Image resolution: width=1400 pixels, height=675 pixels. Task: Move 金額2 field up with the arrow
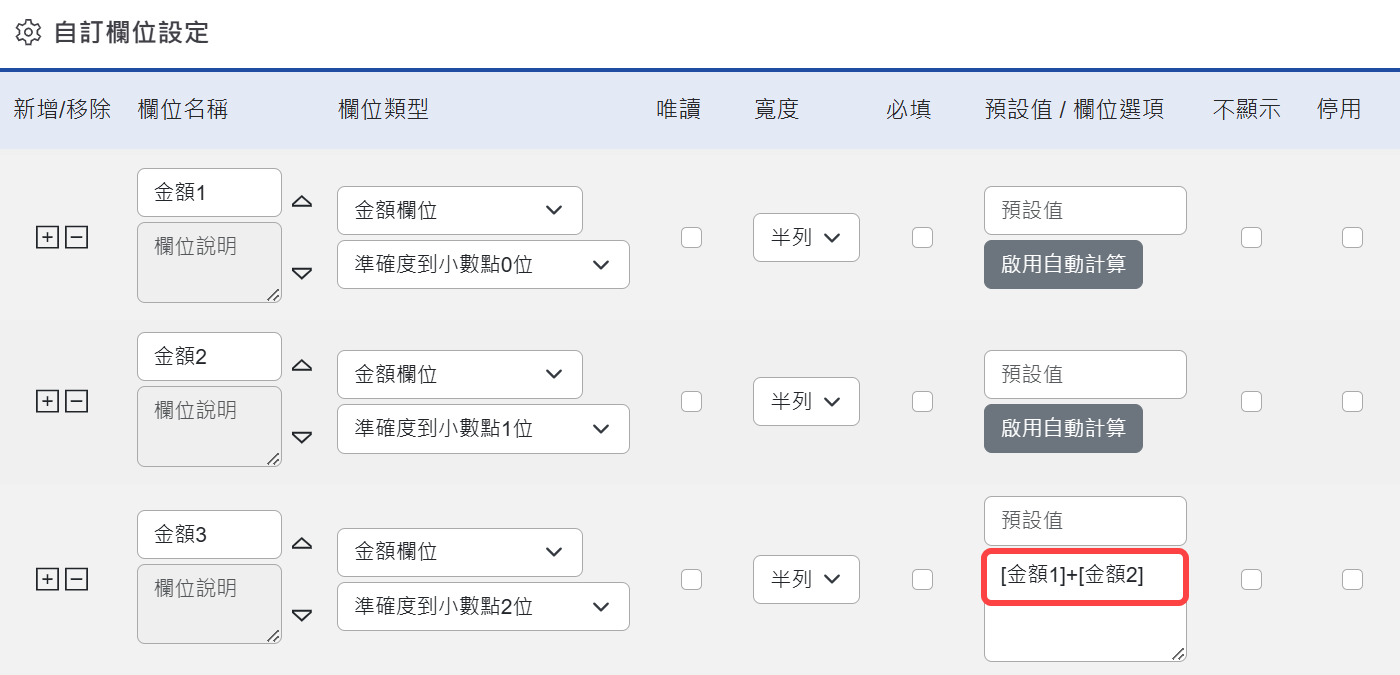(302, 366)
